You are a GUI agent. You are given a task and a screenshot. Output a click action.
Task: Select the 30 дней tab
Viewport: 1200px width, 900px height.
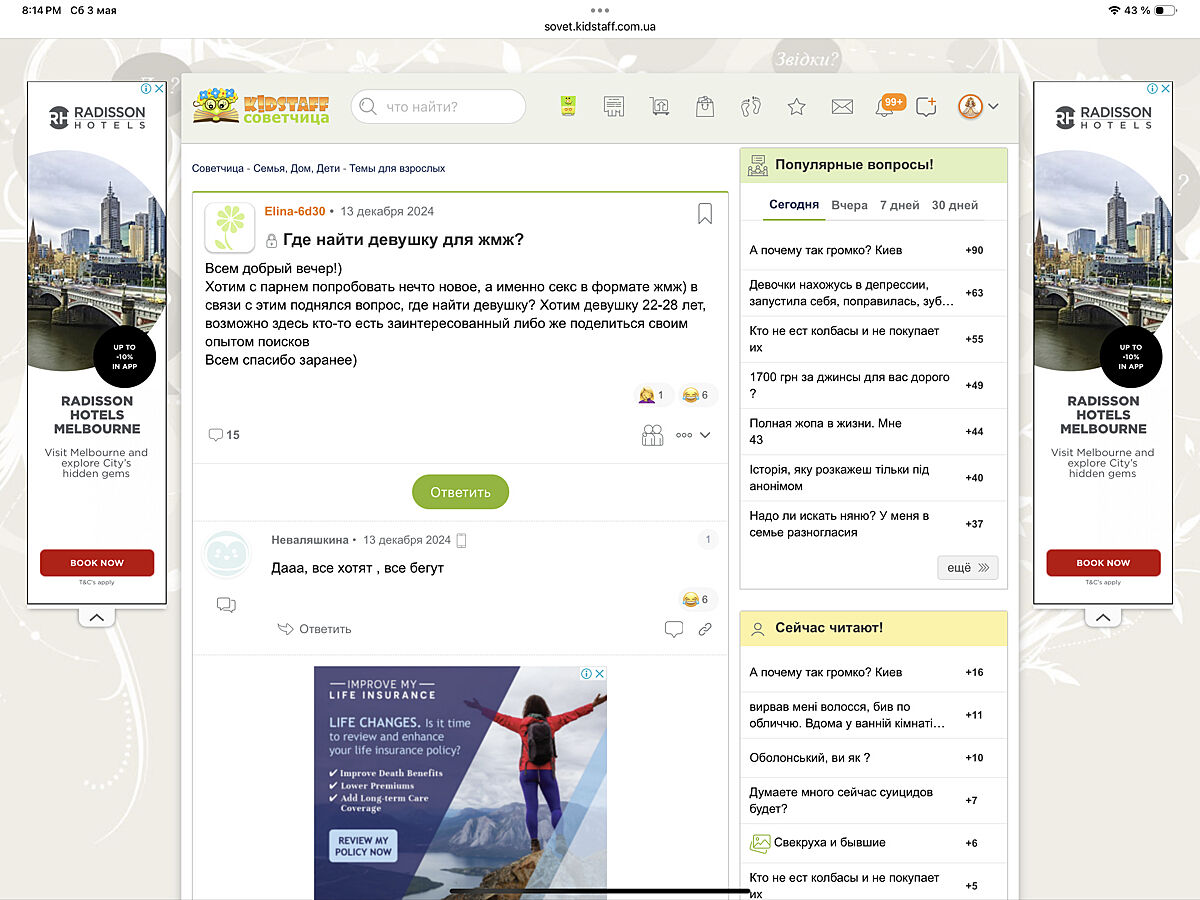(x=954, y=205)
